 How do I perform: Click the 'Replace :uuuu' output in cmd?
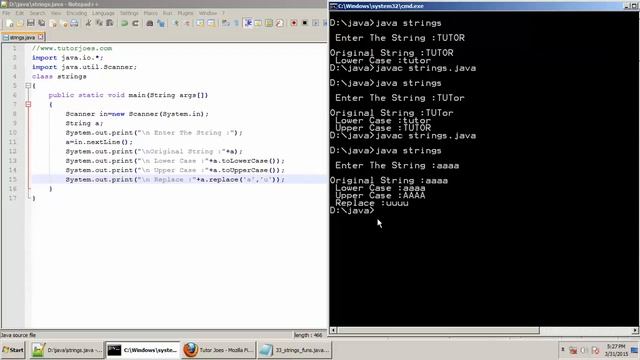point(372,203)
